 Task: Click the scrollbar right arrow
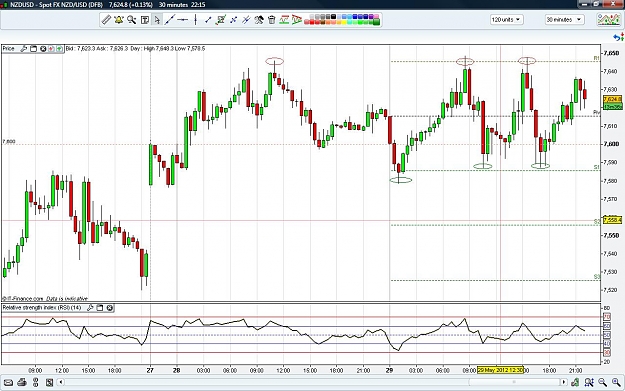[564, 382]
